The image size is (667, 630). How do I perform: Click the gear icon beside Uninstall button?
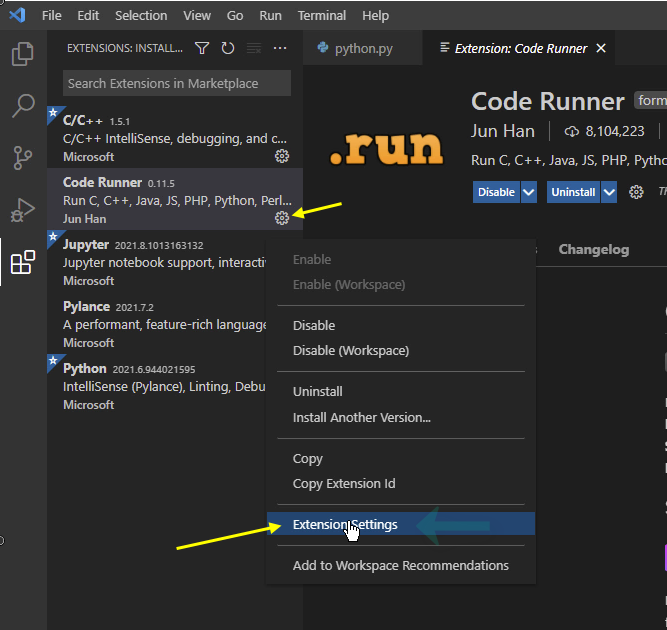click(636, 192)
